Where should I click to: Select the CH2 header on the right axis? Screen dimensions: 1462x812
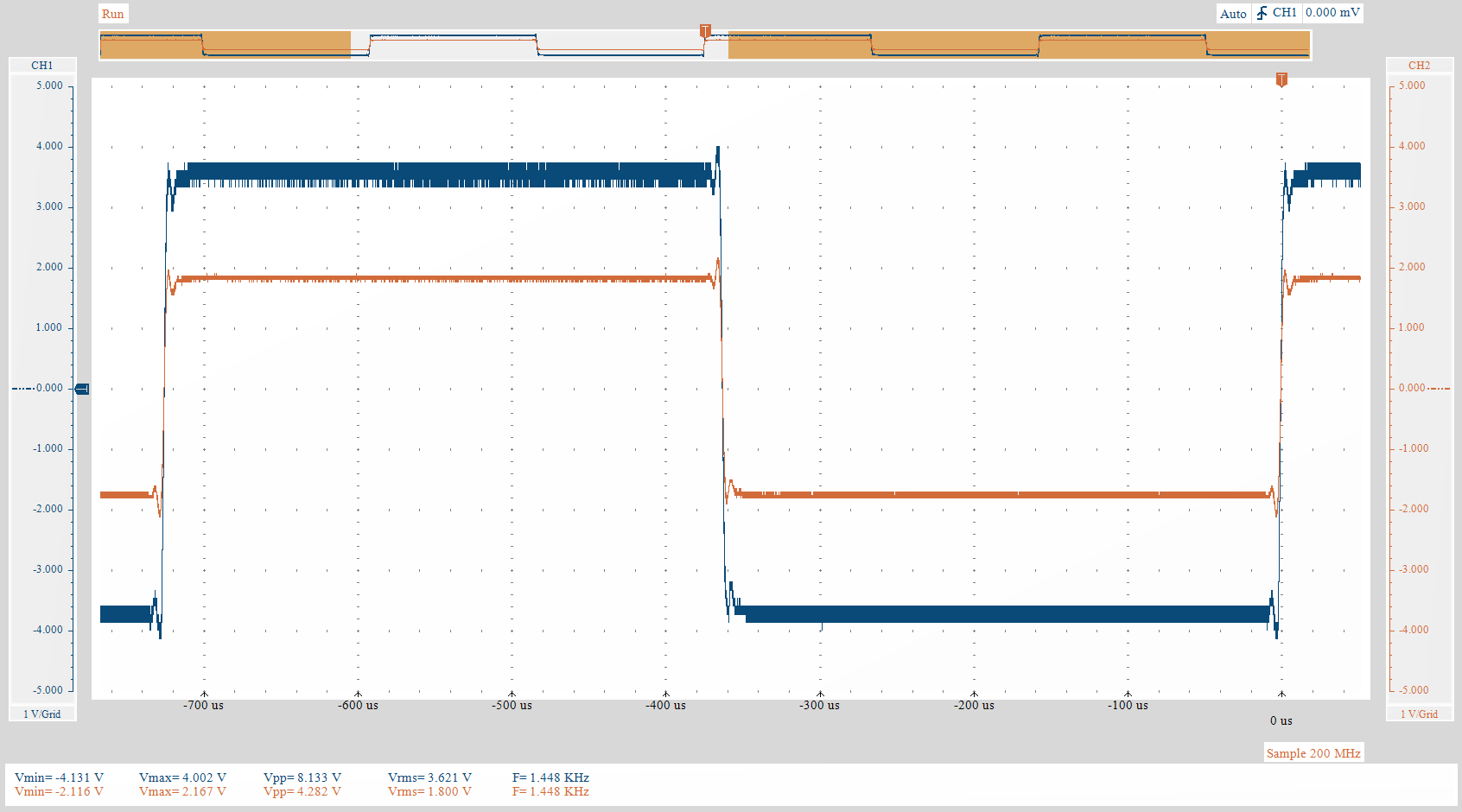(1419, 66)
